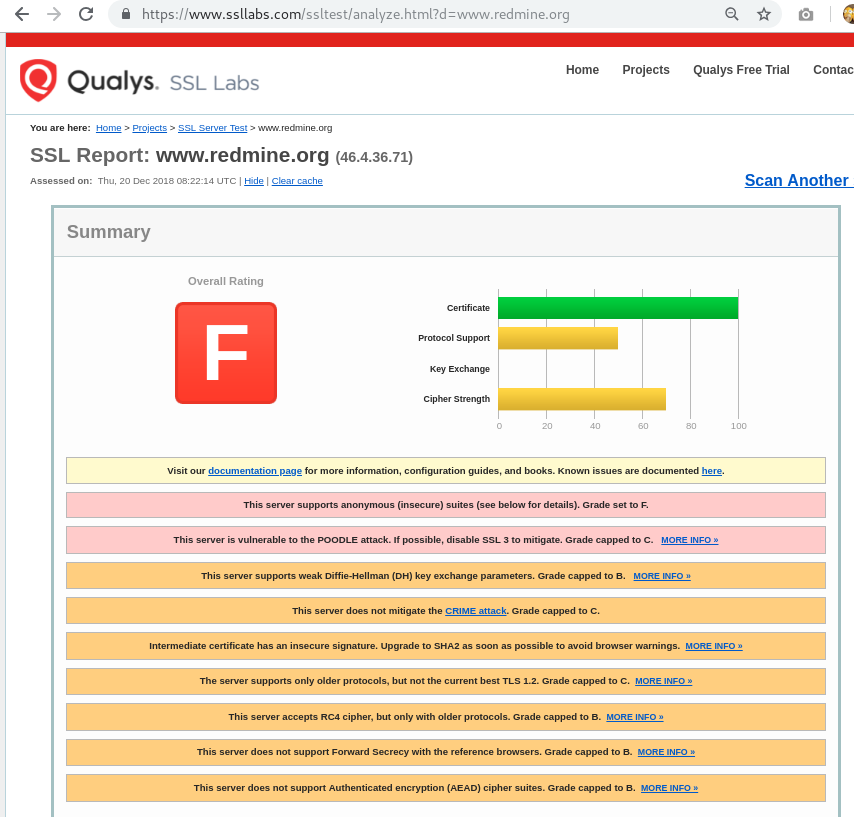The height and width of the screenshot is (817, 854).
Task: Open MORE INFO for RC4 cipher warning
Action: pyautogui.click(x=635, y=717)
